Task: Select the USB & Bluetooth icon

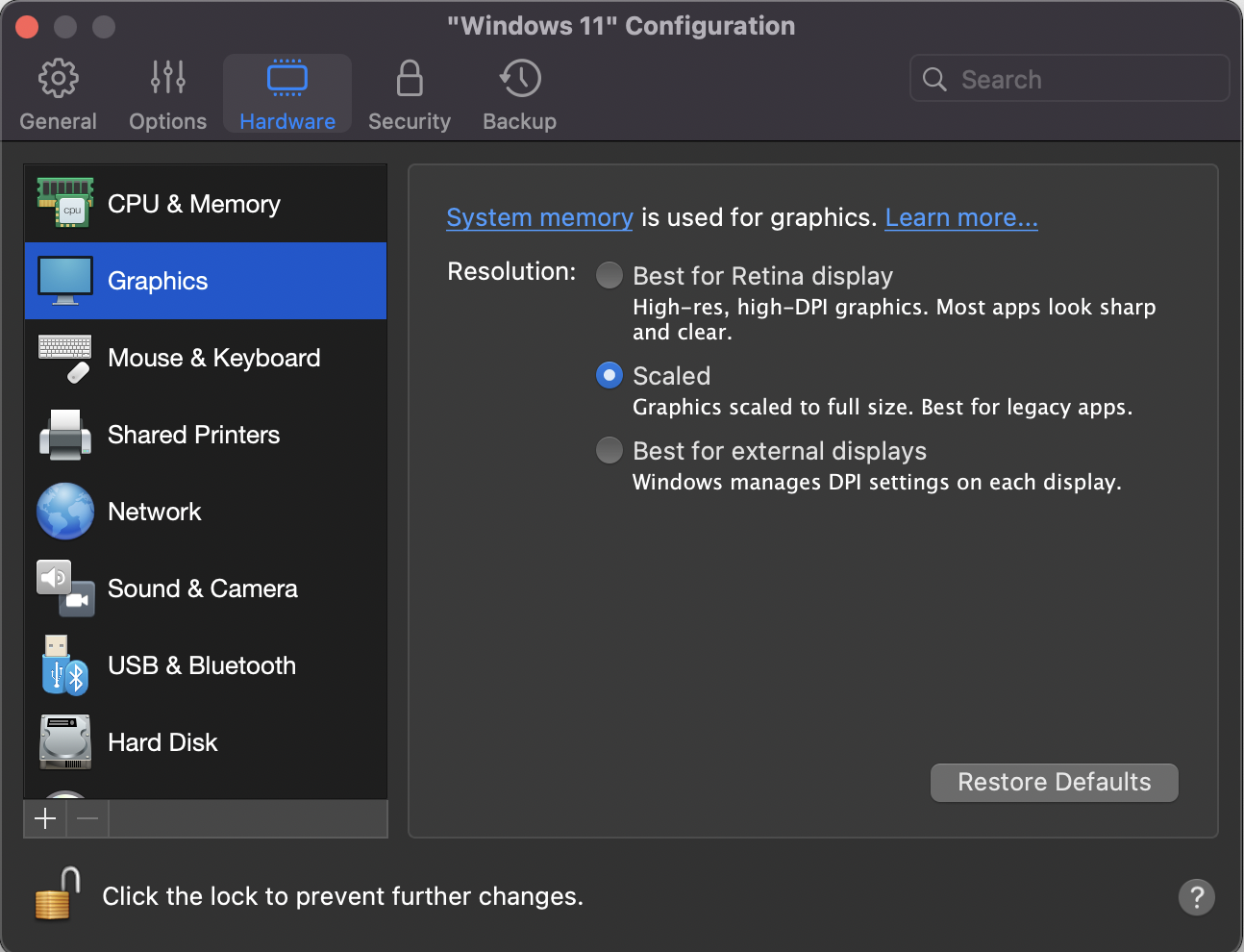Action: [65, 665]
